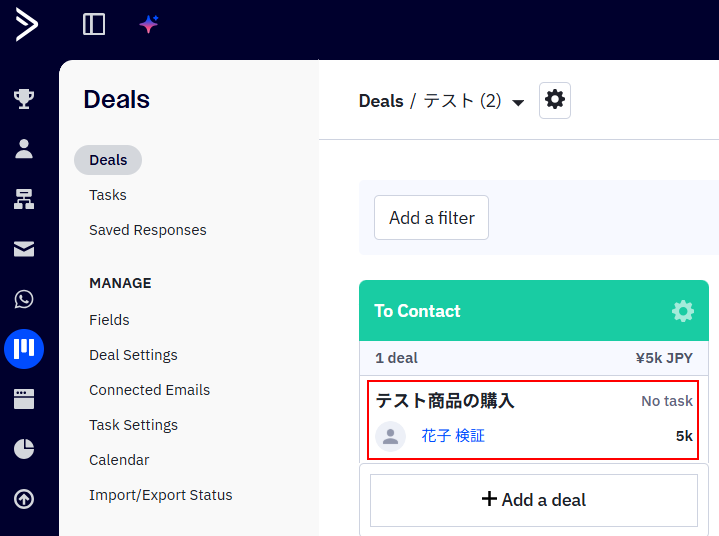Image resolution: width=719 pixels, height=536 pixels.
Task: Open the AI sparkle assistant
Action: click(149, 24)
